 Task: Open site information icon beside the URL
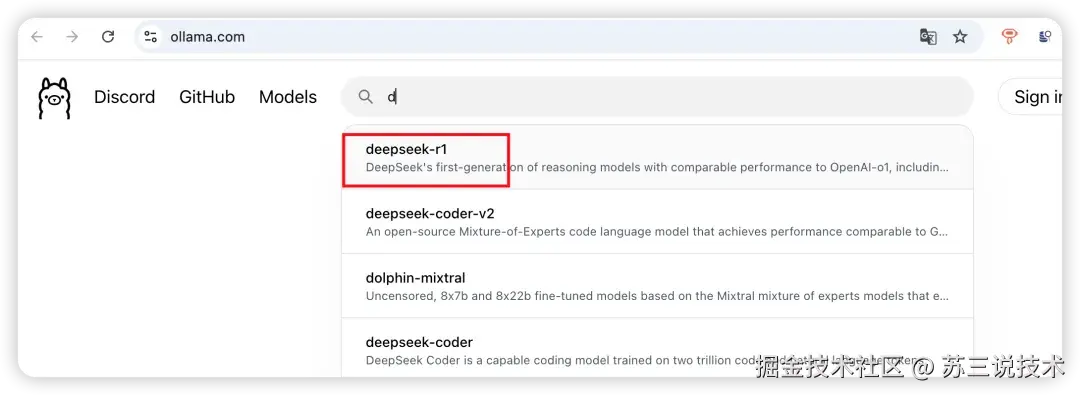[150, 37]
